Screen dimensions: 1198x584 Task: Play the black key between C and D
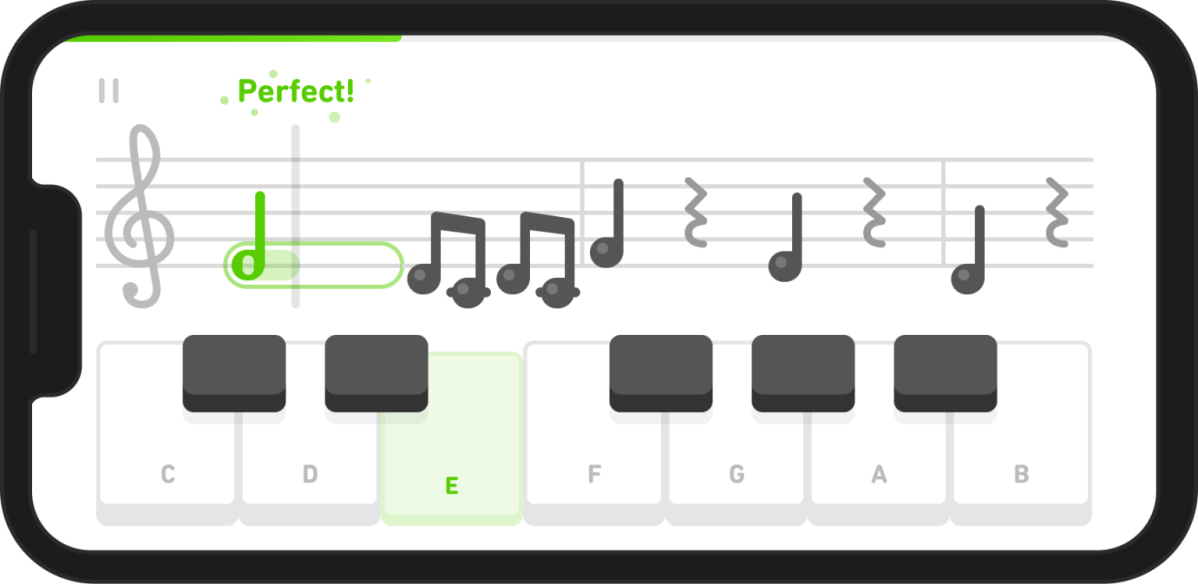[x=234, y=373]
